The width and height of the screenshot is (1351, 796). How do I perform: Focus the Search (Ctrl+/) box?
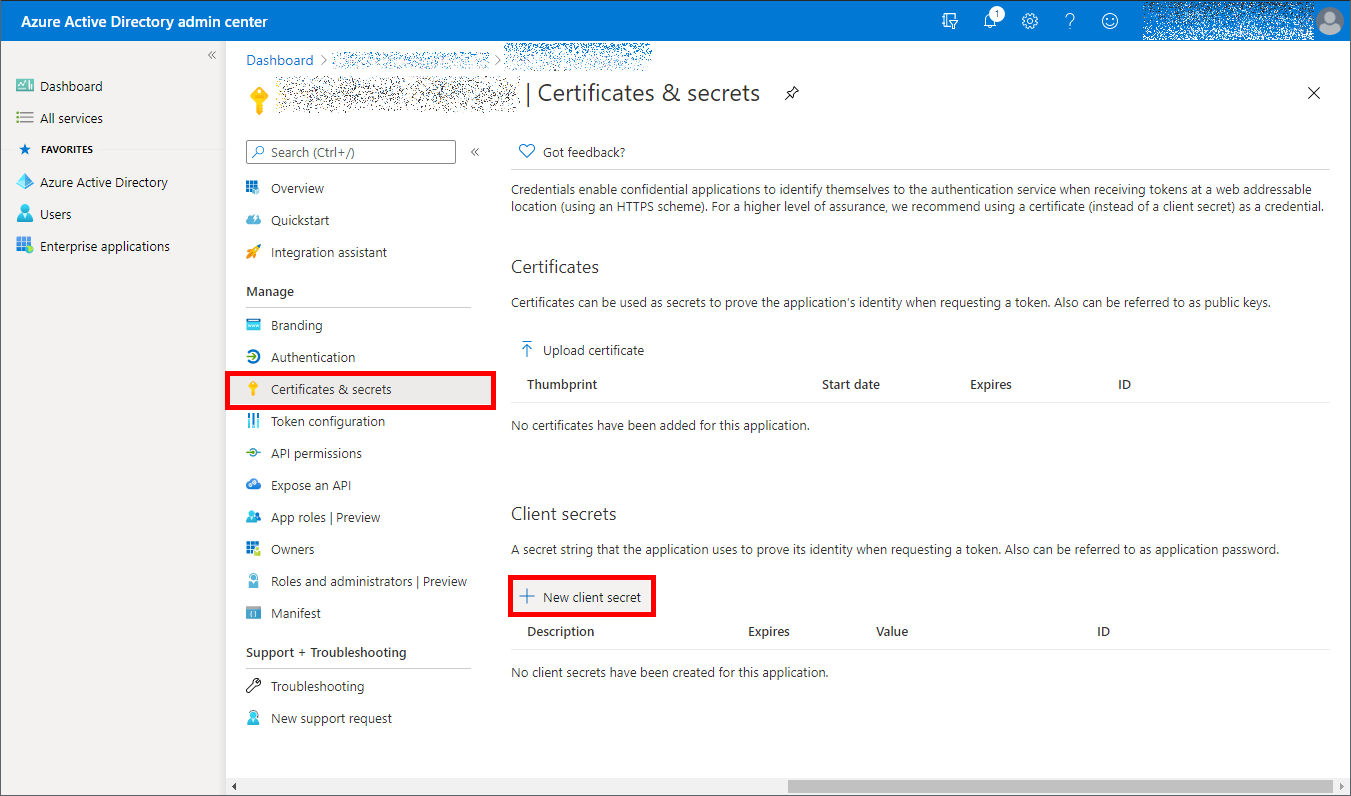[x=351, y=152]
